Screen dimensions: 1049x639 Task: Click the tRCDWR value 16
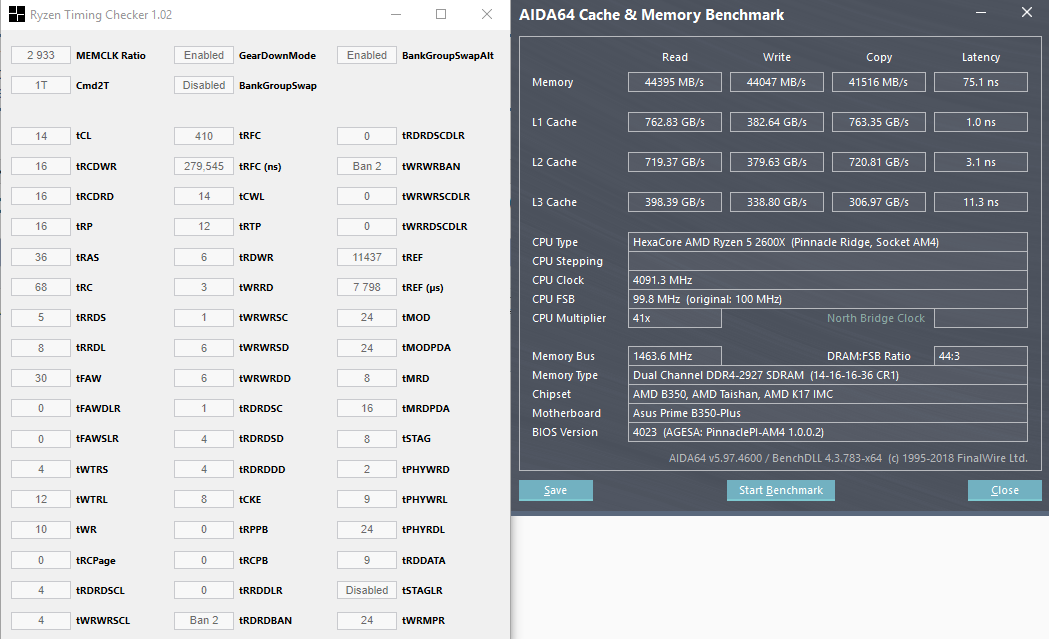(41, 166)
